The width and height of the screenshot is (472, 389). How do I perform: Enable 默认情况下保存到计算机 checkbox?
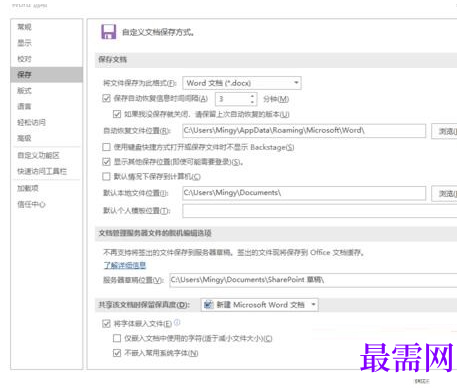[106, 176]
